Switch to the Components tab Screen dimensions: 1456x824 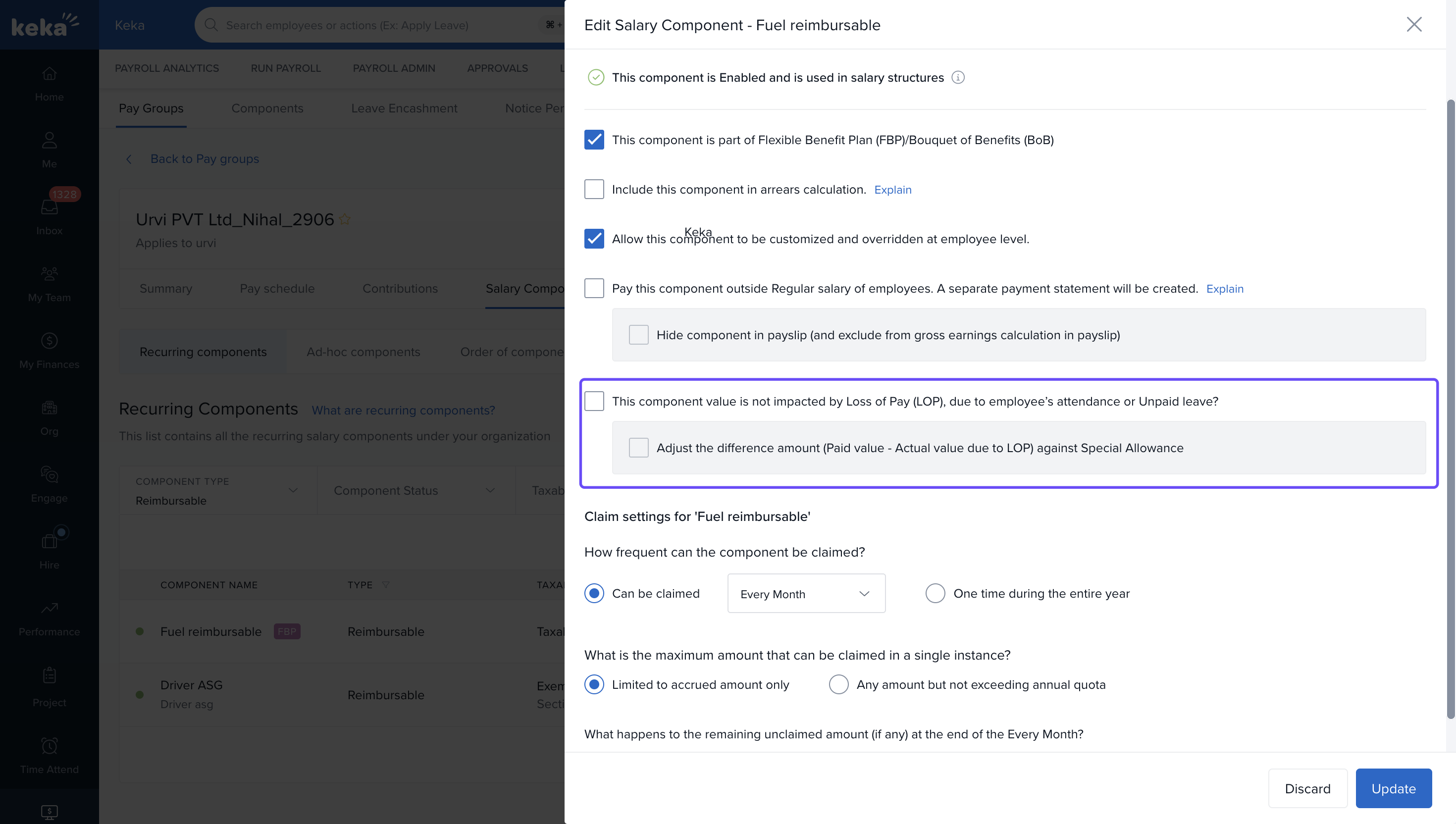(267, 108)
